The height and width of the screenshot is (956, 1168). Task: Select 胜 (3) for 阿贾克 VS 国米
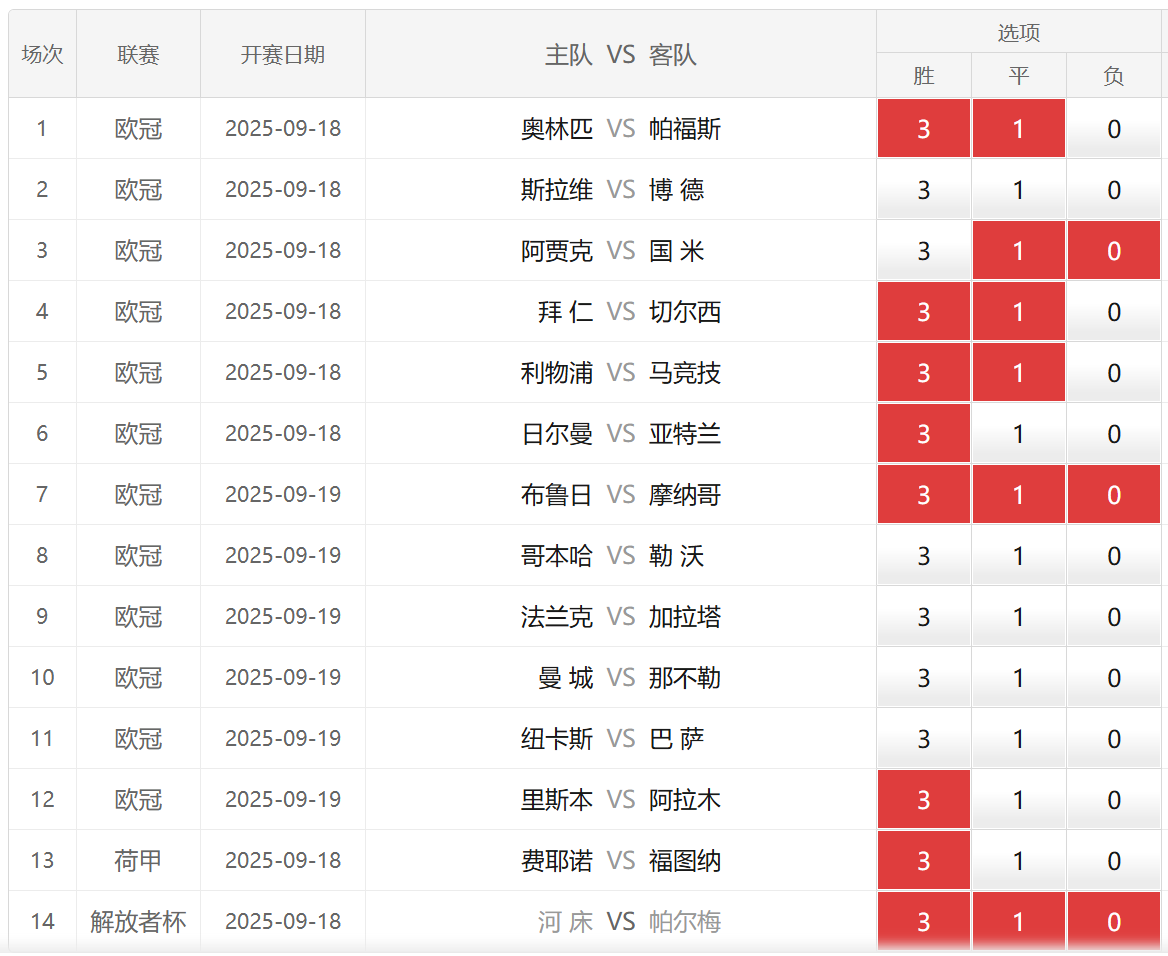(x=924, y=251)
